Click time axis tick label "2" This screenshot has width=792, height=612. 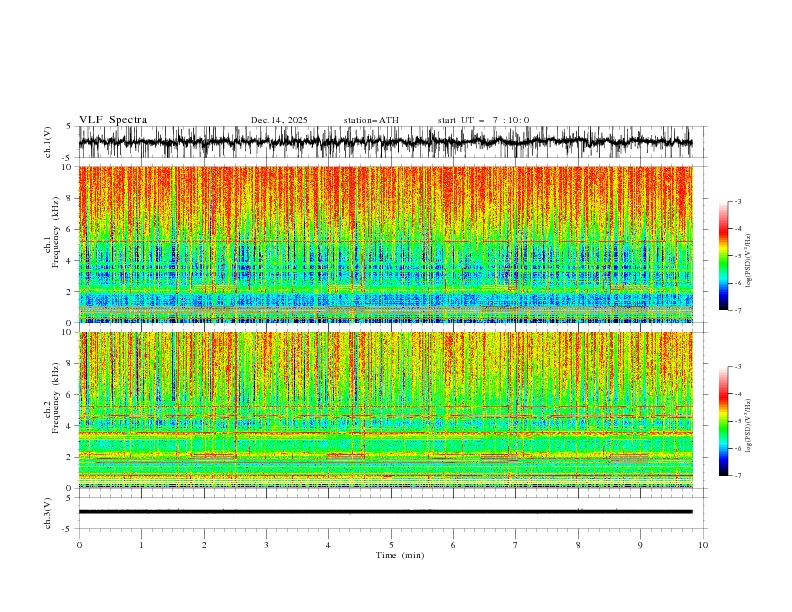coord(204,545)
